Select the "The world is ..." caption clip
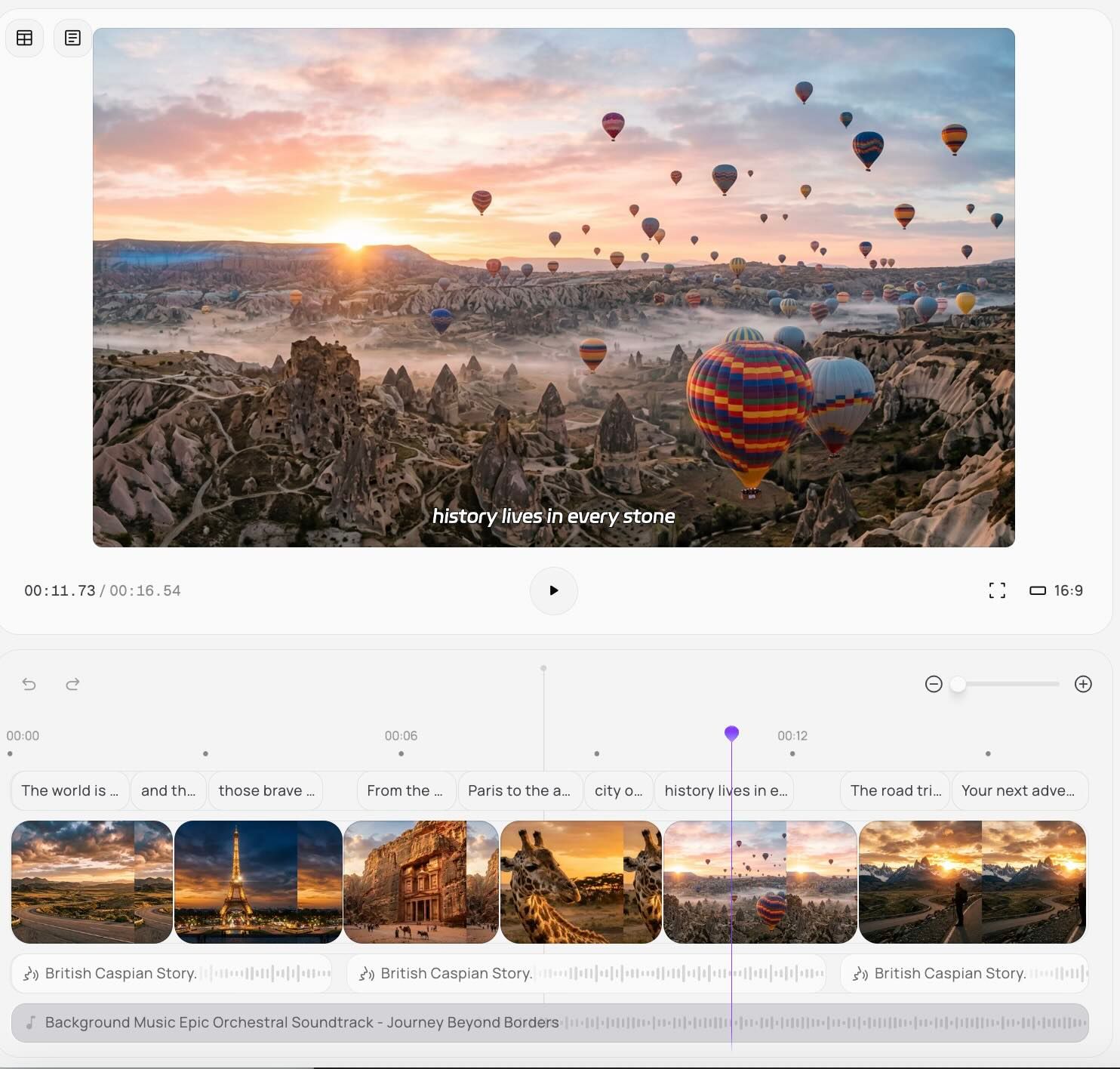This screenshot has height=1069, width=1120. coord(69,790)
